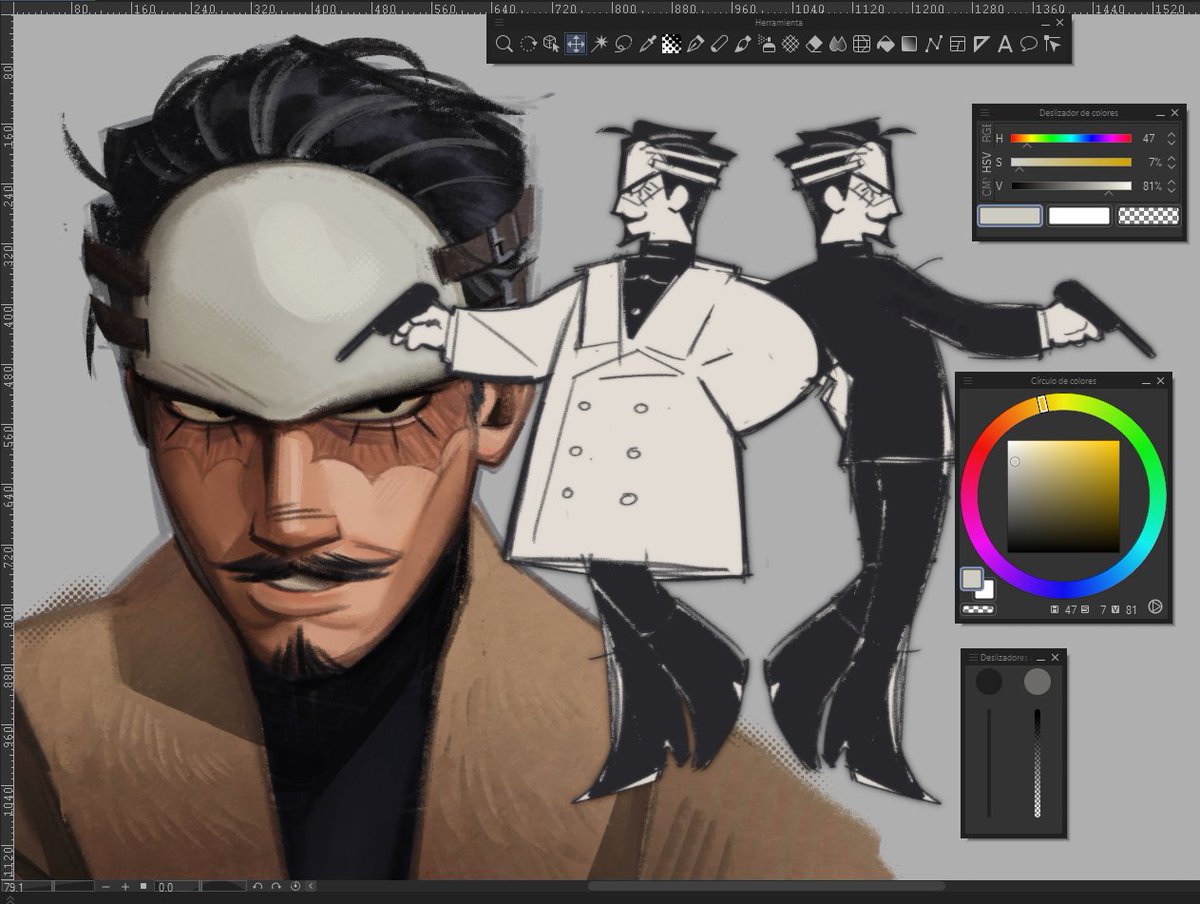Viewport: 1200px width, 904px height.
Task: Open the Deslizador de colores menu icon
Action: [x=984, y=113]
